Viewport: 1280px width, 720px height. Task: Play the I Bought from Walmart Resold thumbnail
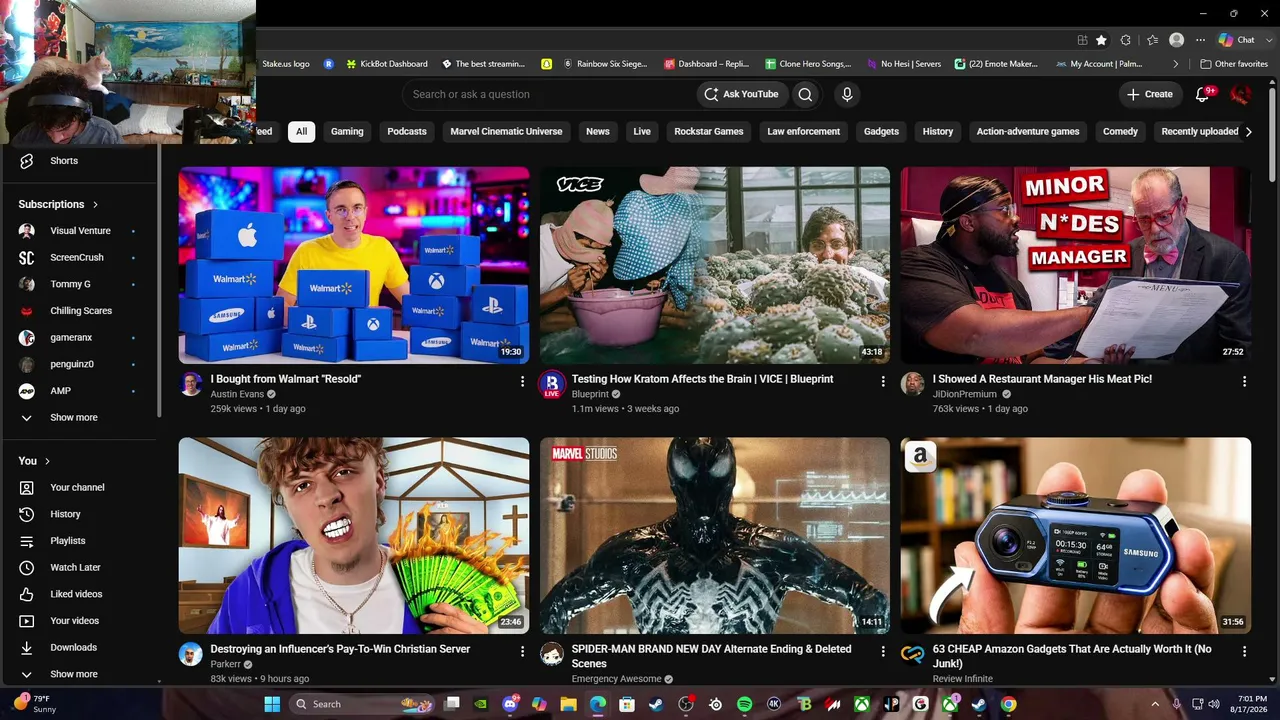354,265
